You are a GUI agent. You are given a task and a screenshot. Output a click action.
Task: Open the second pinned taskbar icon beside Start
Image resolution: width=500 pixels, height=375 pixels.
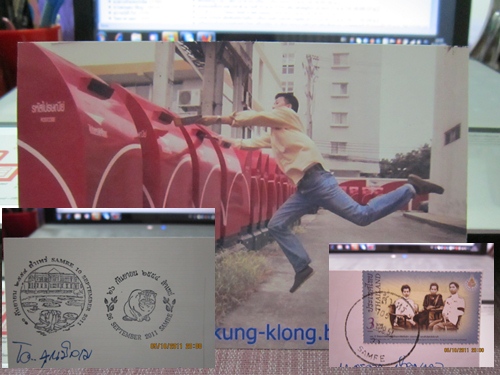pos(119,36)
